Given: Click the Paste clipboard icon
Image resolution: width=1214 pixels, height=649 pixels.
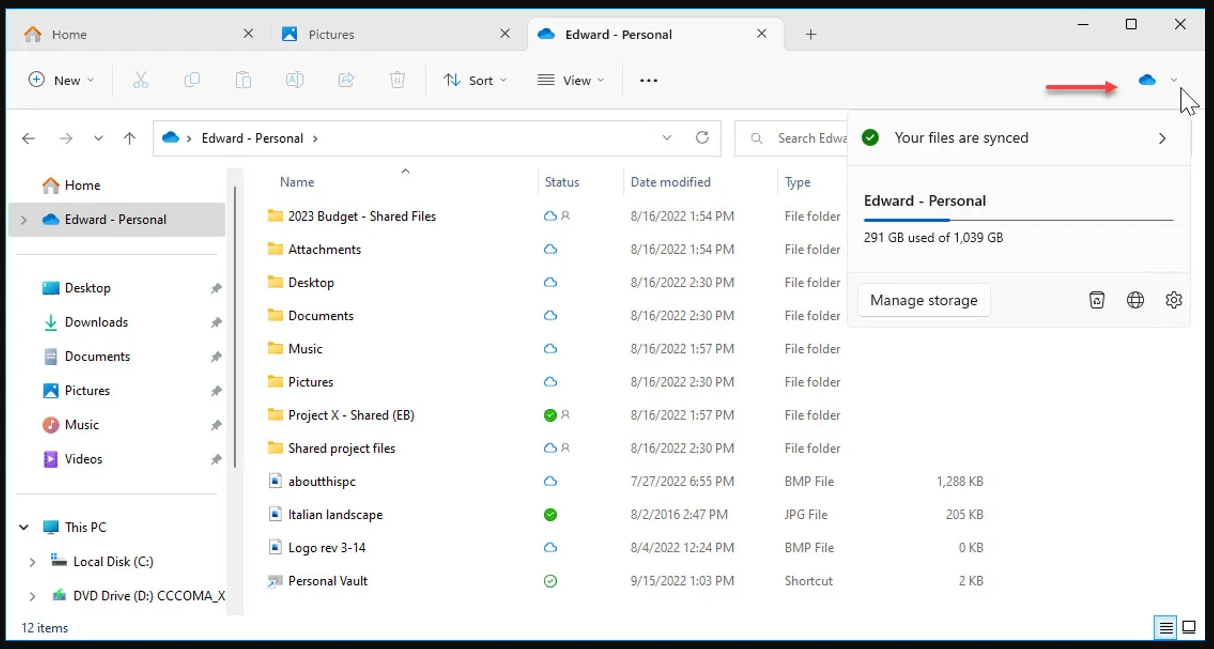Looking at the screenshot, I should coord(243,80).
